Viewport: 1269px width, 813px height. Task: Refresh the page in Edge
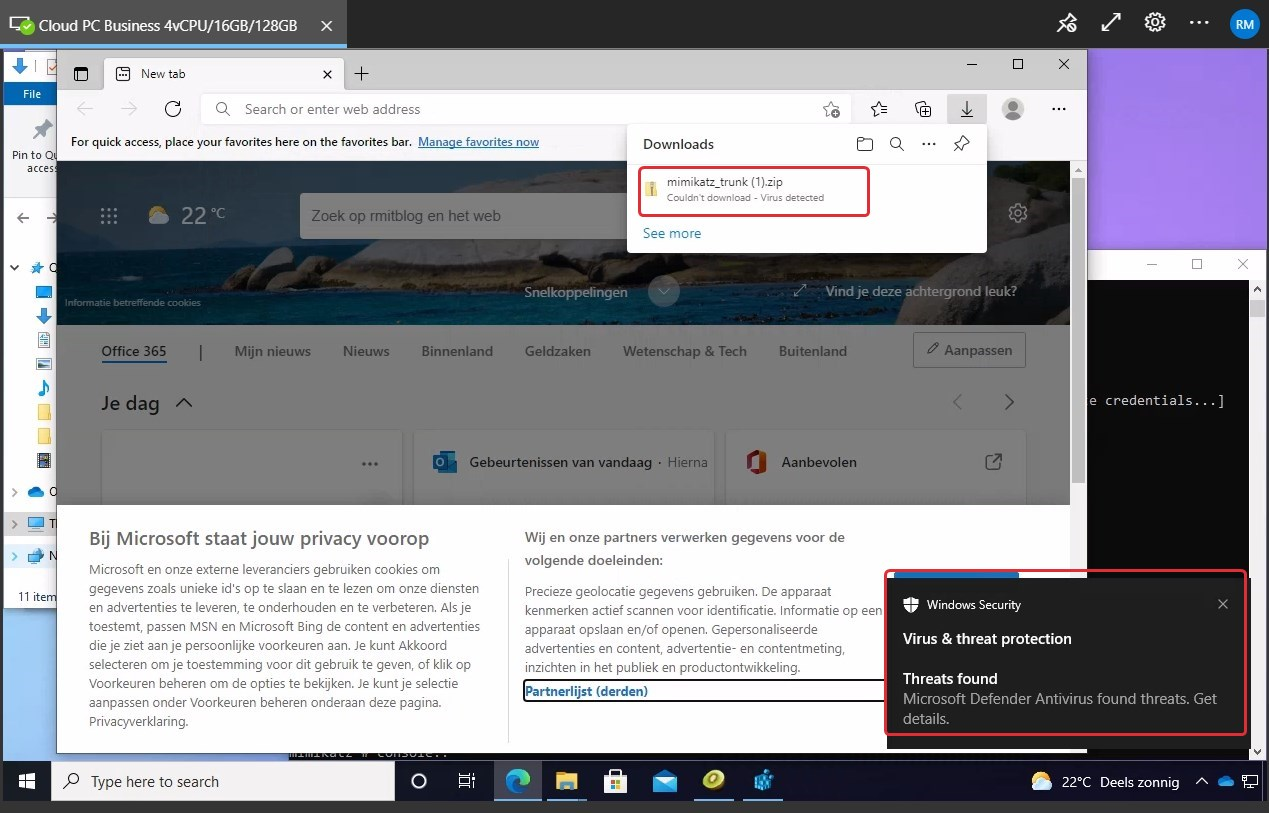(x=173, y=109)
